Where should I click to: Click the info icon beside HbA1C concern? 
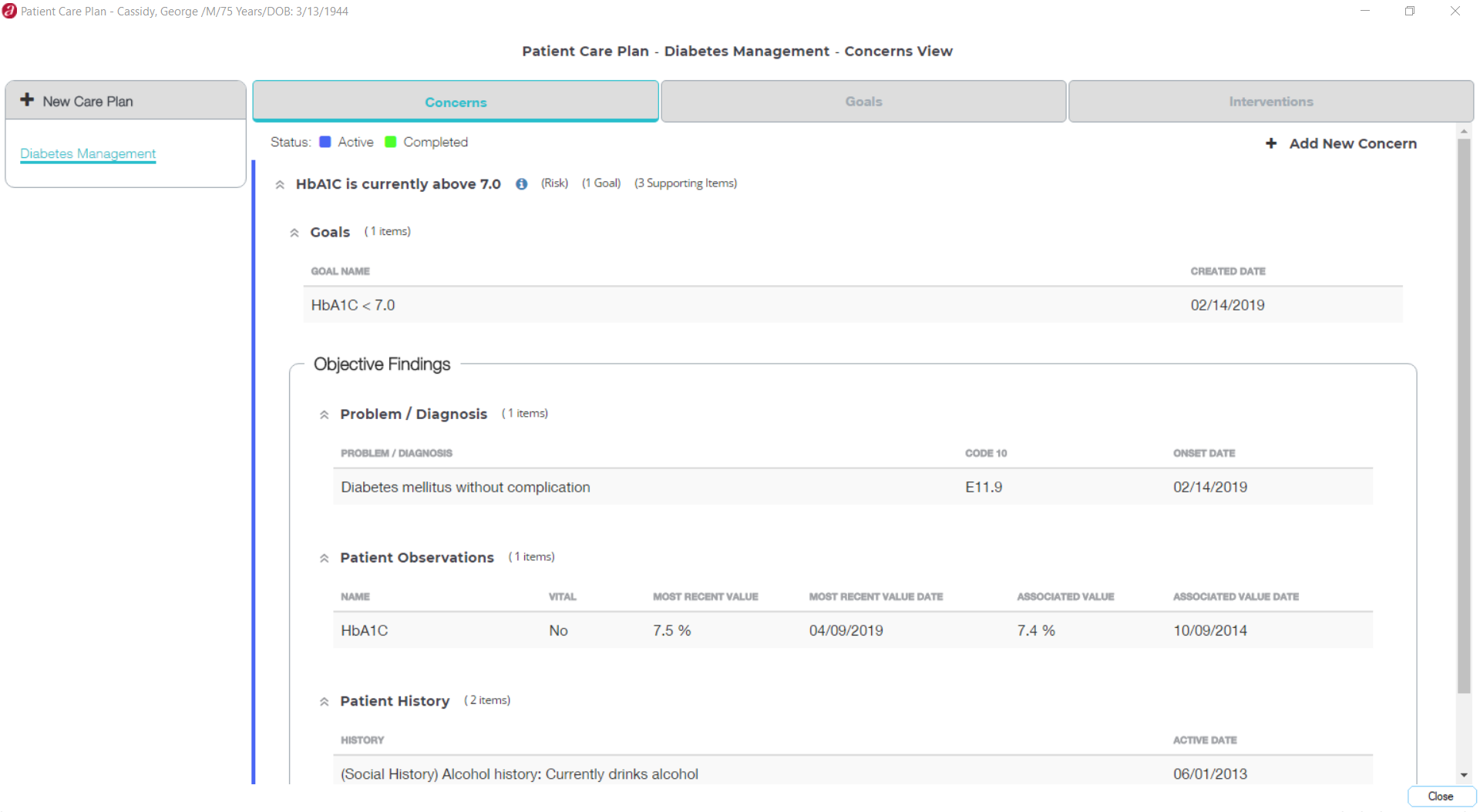pyautogui.click(x=522, y=184)
